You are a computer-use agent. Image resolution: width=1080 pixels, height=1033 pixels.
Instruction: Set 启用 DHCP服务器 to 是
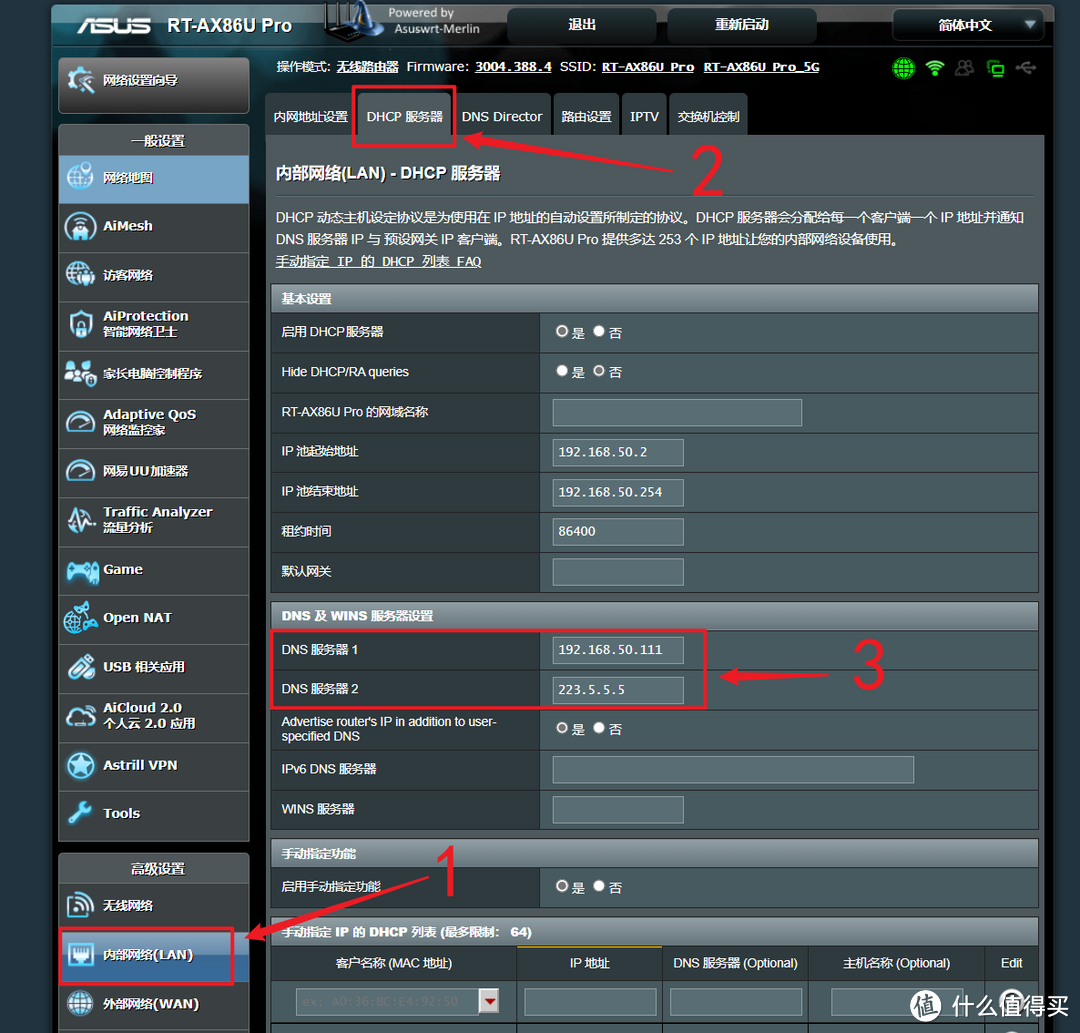coord(562,331)
